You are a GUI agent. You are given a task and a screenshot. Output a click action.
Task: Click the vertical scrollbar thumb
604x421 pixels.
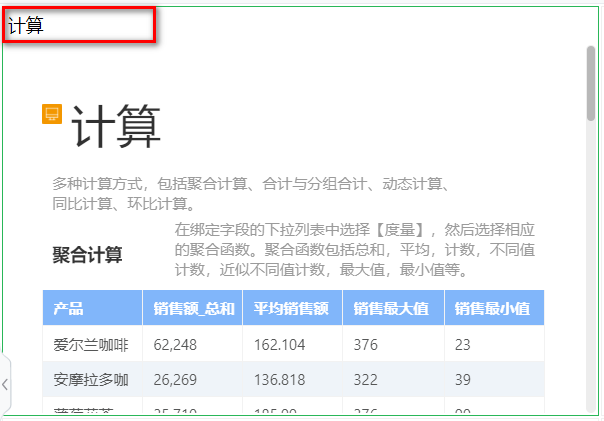(x=590, y=80)
